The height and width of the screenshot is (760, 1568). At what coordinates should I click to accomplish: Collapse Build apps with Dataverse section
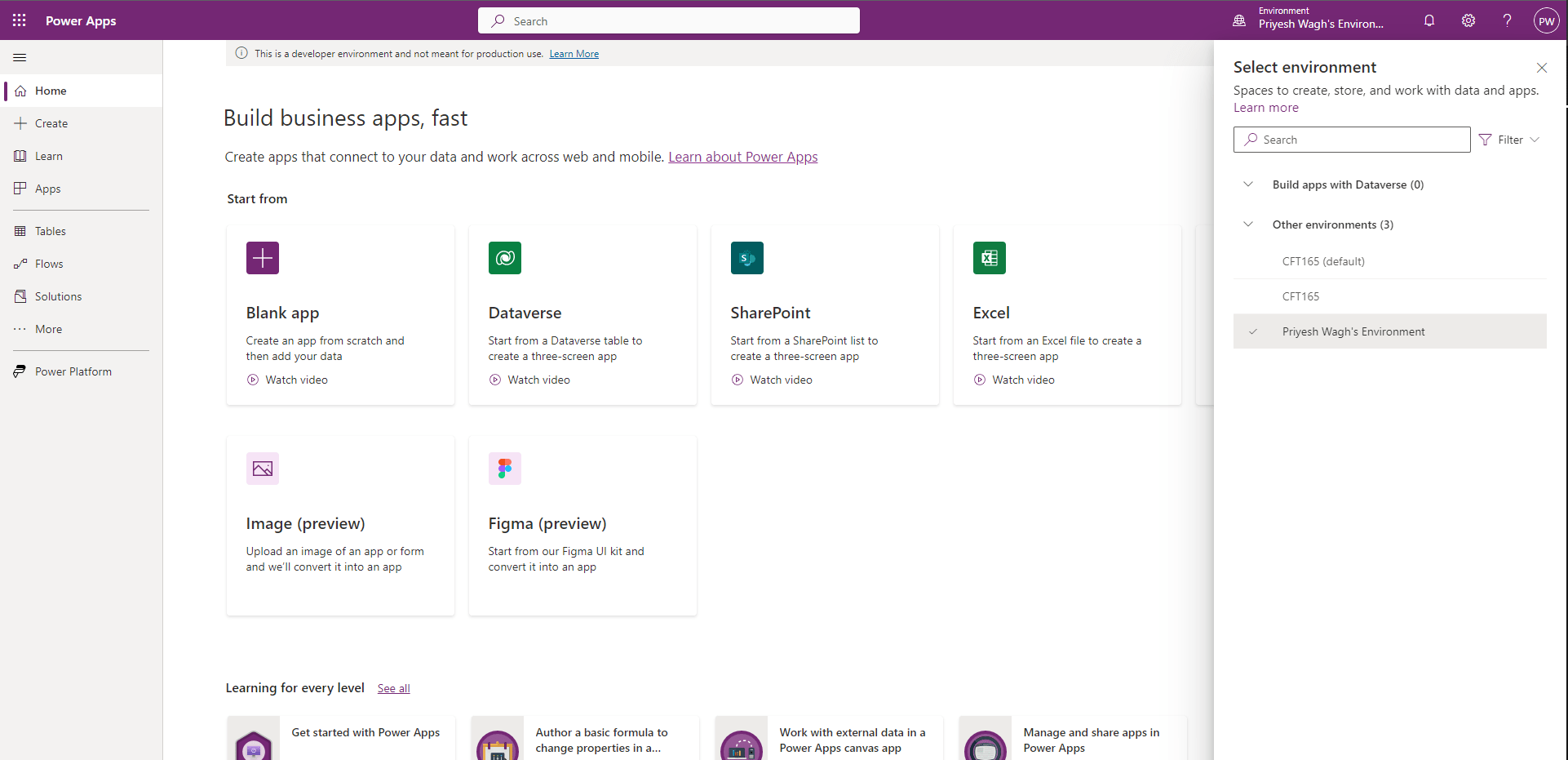[x=1247, y=184]
